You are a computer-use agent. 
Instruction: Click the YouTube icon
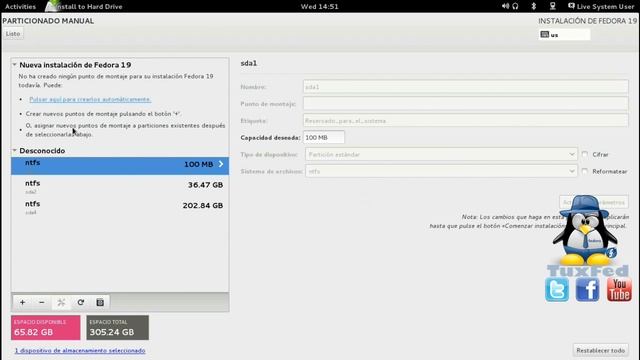click(x=619, y=289)
